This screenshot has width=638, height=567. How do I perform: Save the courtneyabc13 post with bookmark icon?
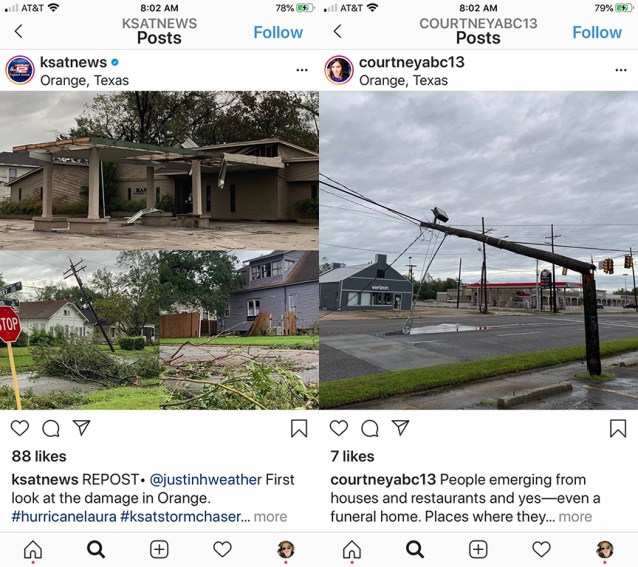pyautogui.click(x=618, y=428)
